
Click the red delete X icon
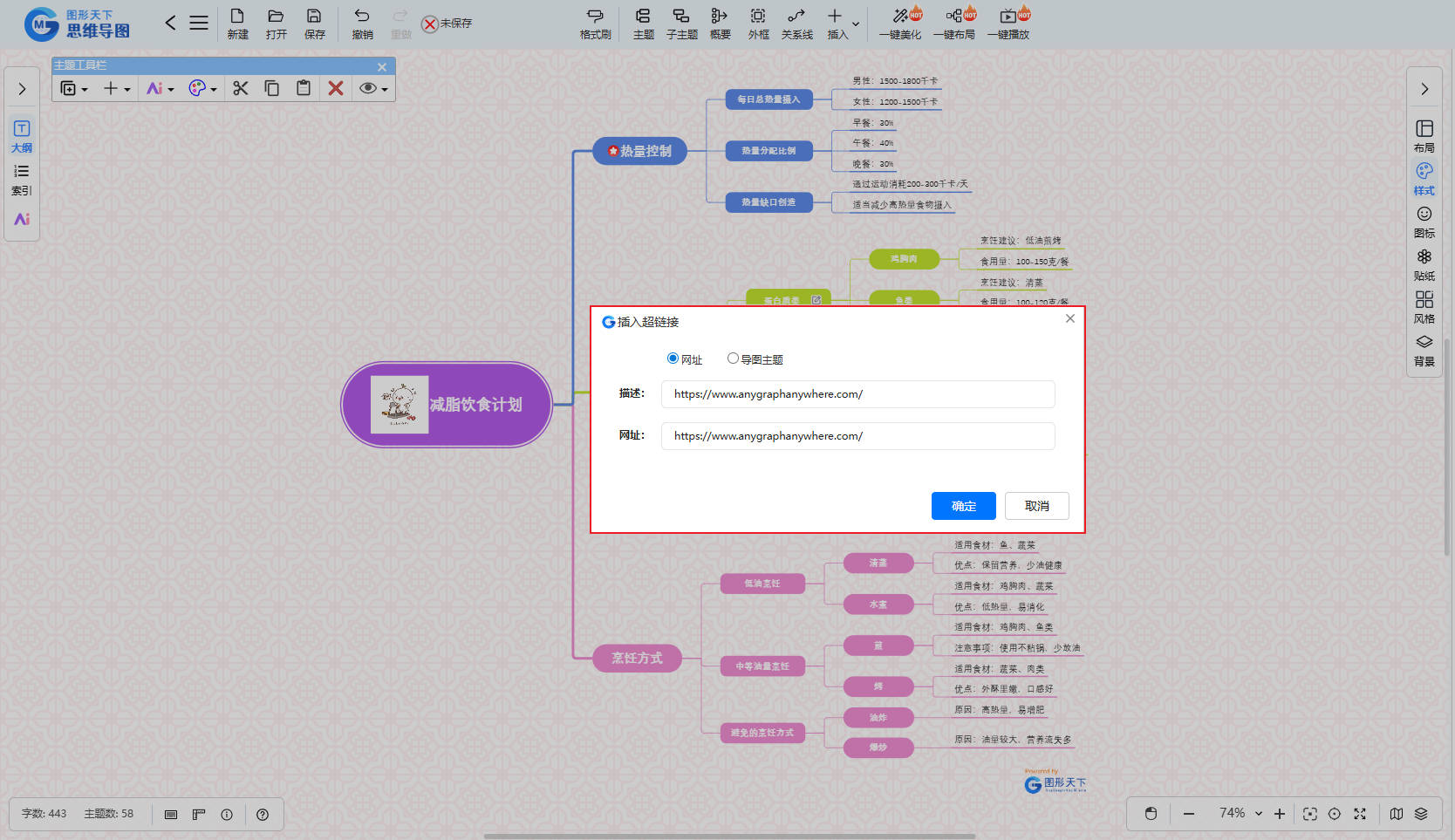(335, 88)
